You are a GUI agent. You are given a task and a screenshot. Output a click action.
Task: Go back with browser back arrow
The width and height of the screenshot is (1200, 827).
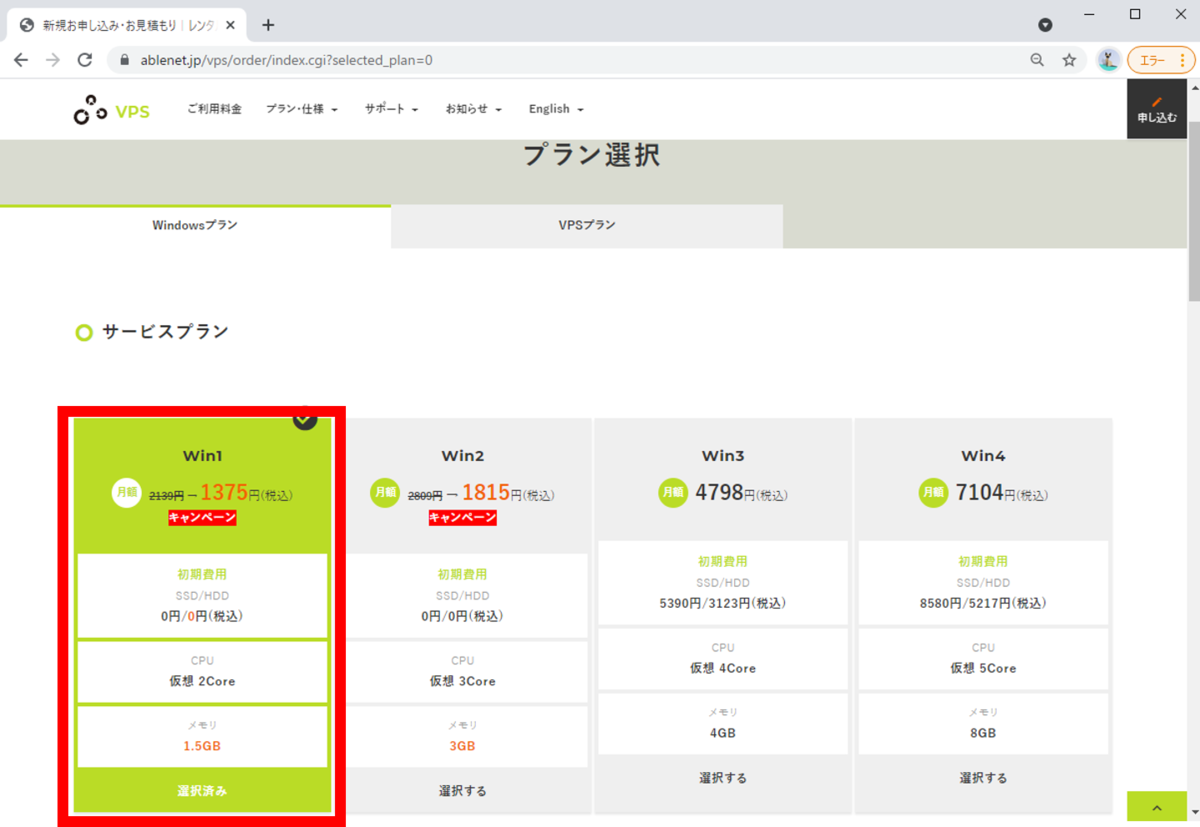tap(21, 60)
